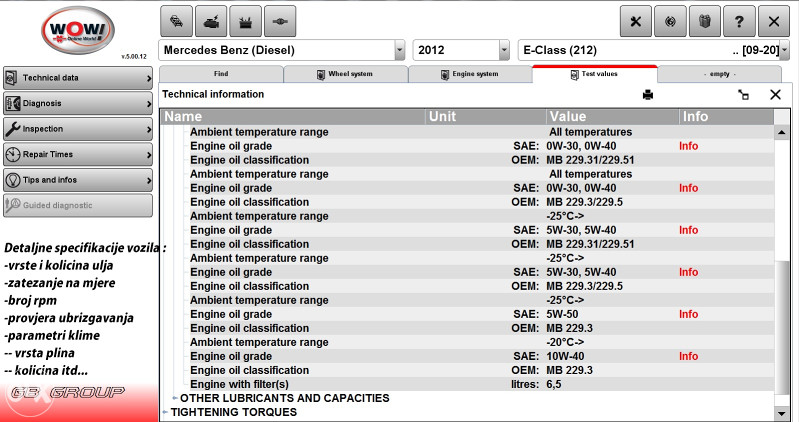The image size is (799, 422).
Task: Switch to the Engine system tab
Action: tap(470, 74)
